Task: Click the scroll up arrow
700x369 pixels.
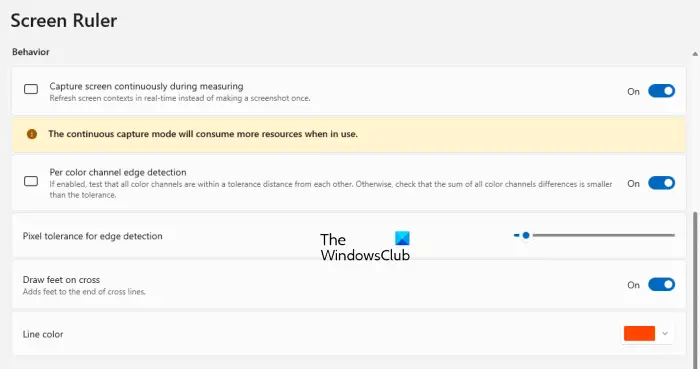Action: point(695,54)
